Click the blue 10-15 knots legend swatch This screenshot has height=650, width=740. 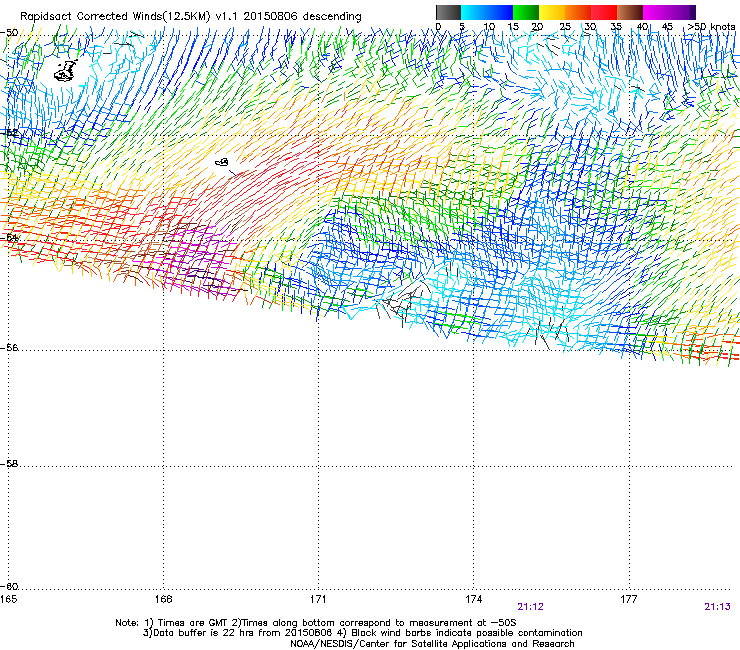tap(500, 12)
